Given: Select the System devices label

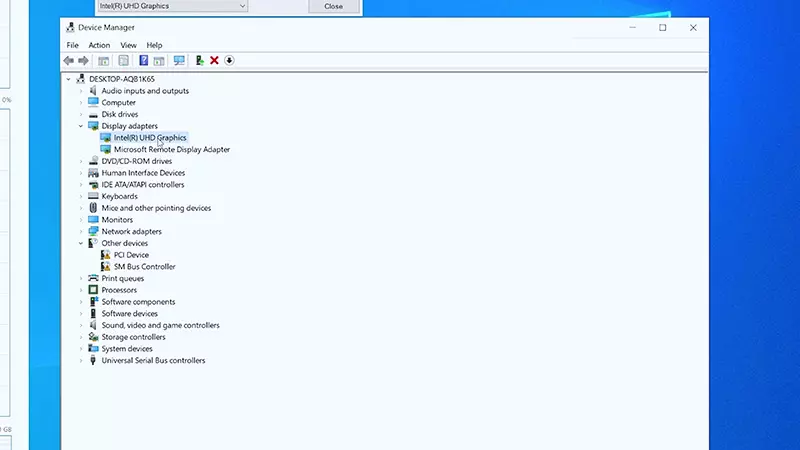Looking at the screenshot, I should coord(127,349).
